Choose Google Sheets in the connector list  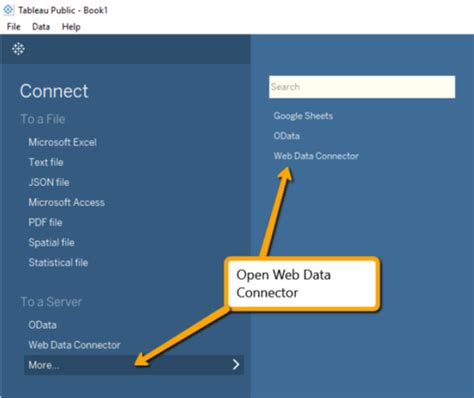click(303, 116)
